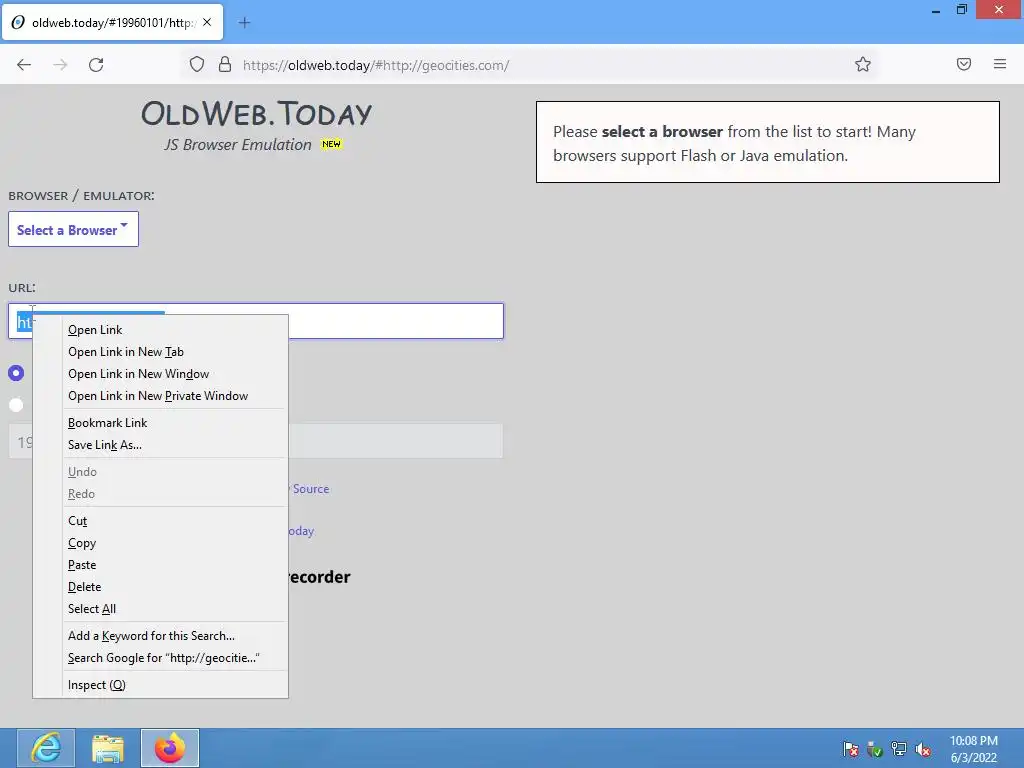Choose Search Google for "http://geocitie..."
This screenshot has width=1024, height=768.
tap(164, 658)
